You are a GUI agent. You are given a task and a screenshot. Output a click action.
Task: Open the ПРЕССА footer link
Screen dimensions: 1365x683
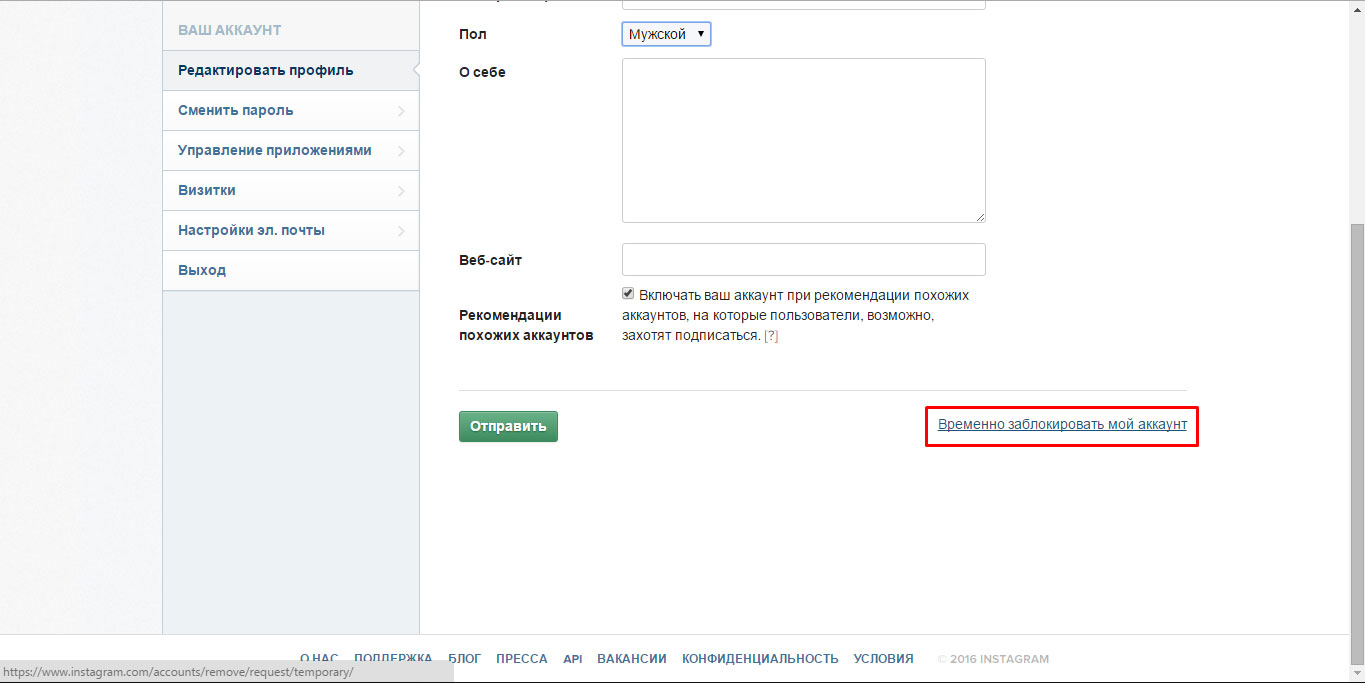pos(521,658)
